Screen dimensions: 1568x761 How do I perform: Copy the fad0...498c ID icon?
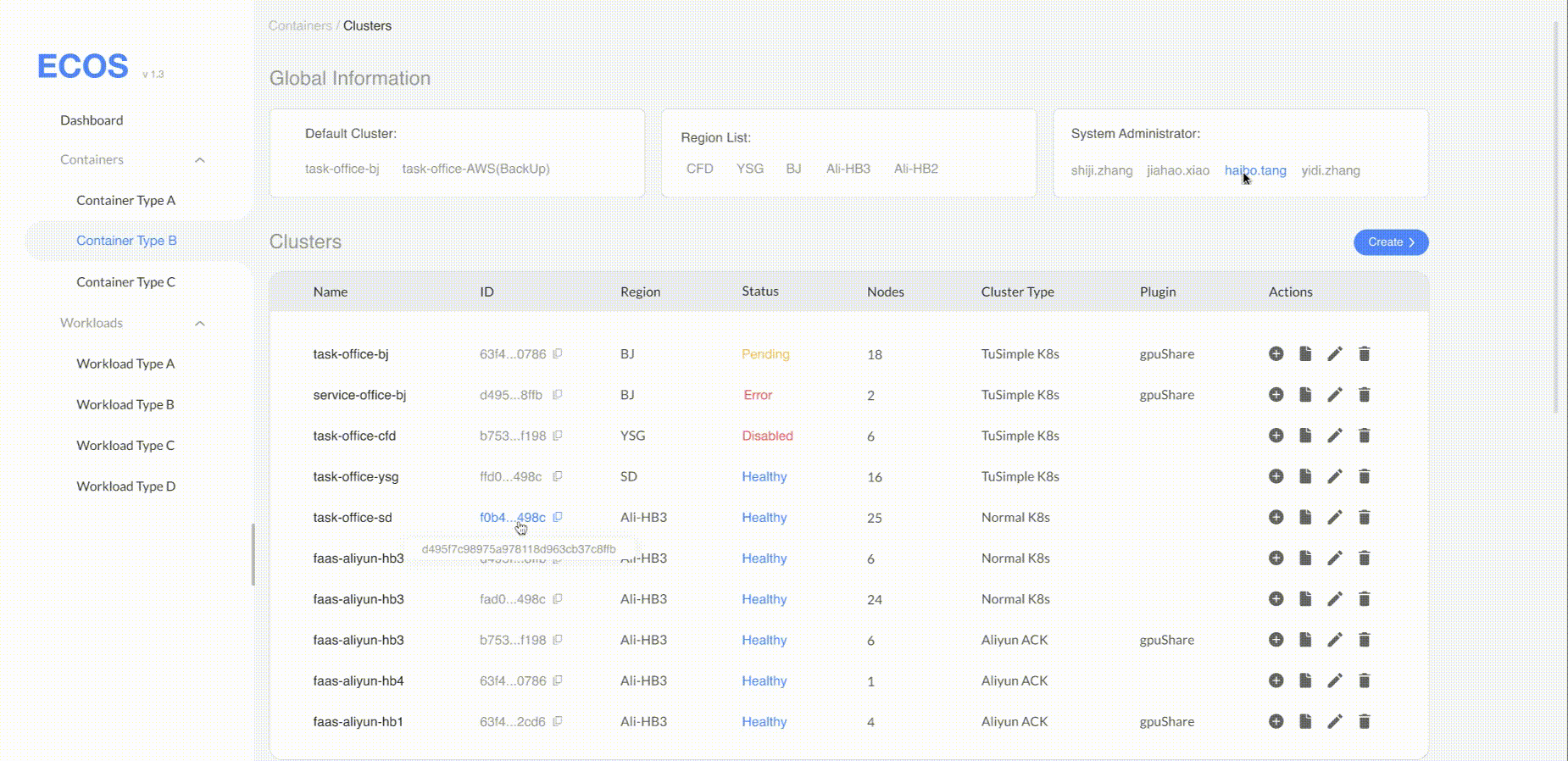coord(557,598)
